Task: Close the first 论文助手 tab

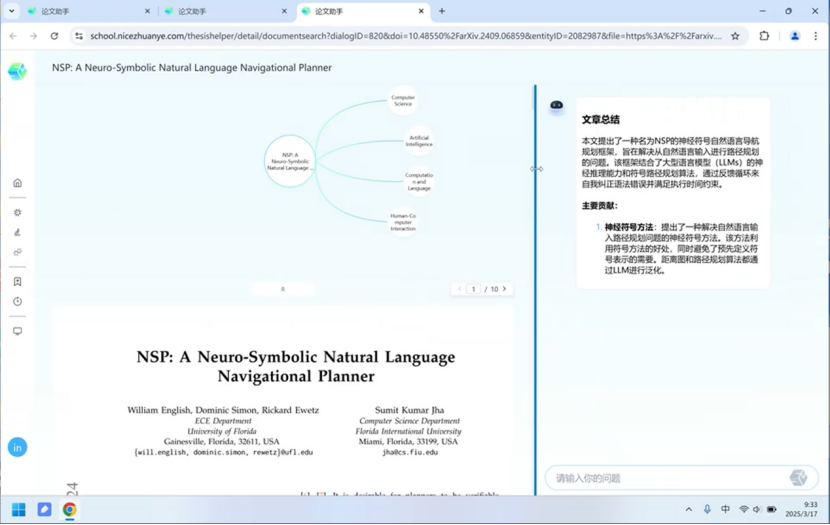Action: click(x=147, y=11)
